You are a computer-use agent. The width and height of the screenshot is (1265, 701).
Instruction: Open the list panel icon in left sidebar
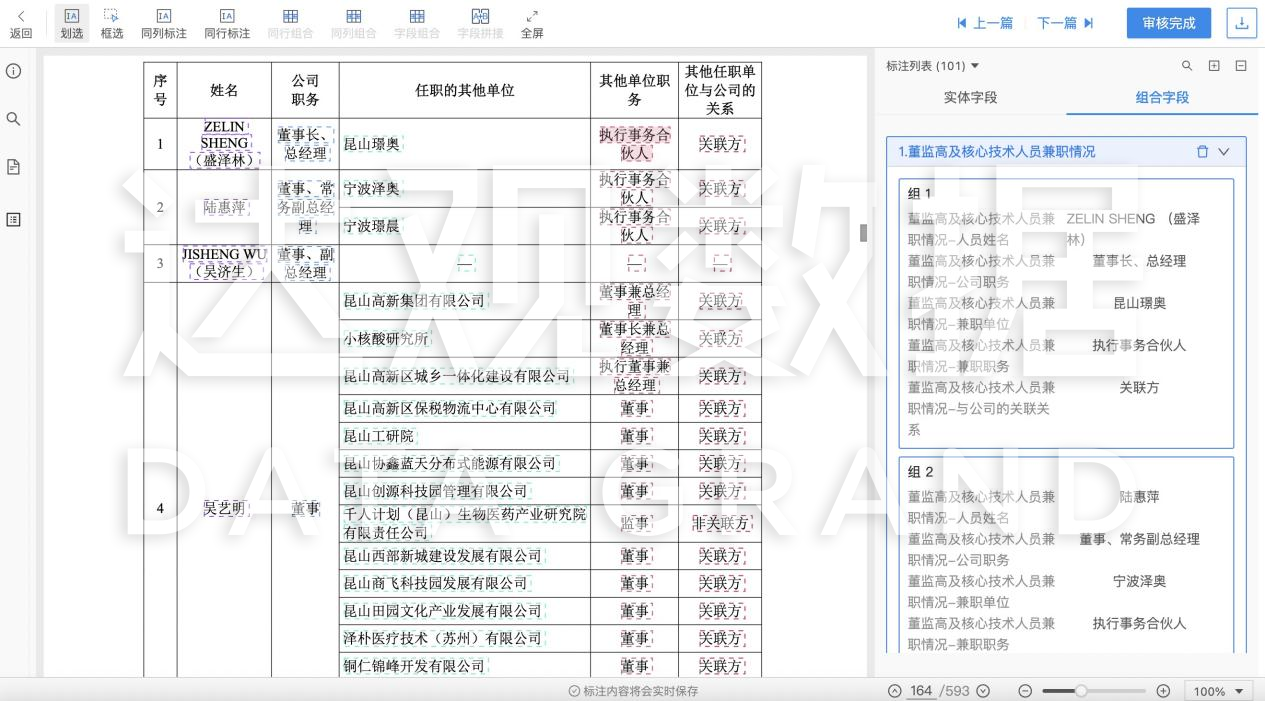(x=14, y=219)
